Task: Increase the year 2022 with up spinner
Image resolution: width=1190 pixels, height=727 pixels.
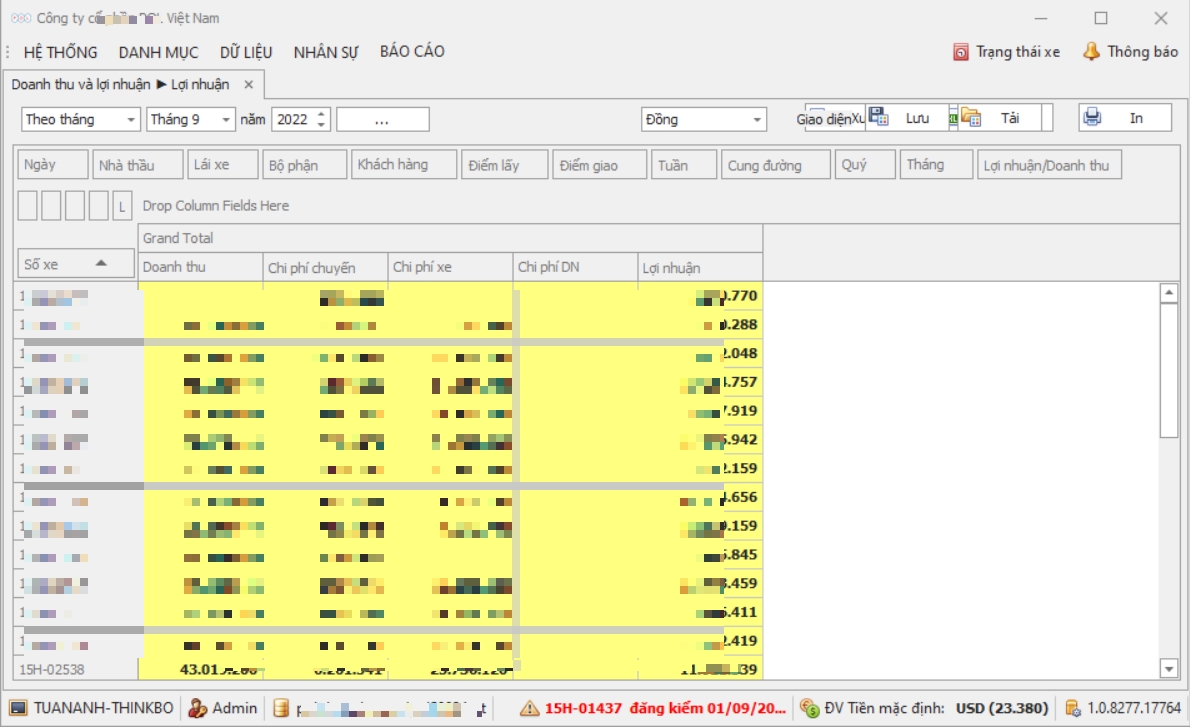Action: click(x=321, y=114)
